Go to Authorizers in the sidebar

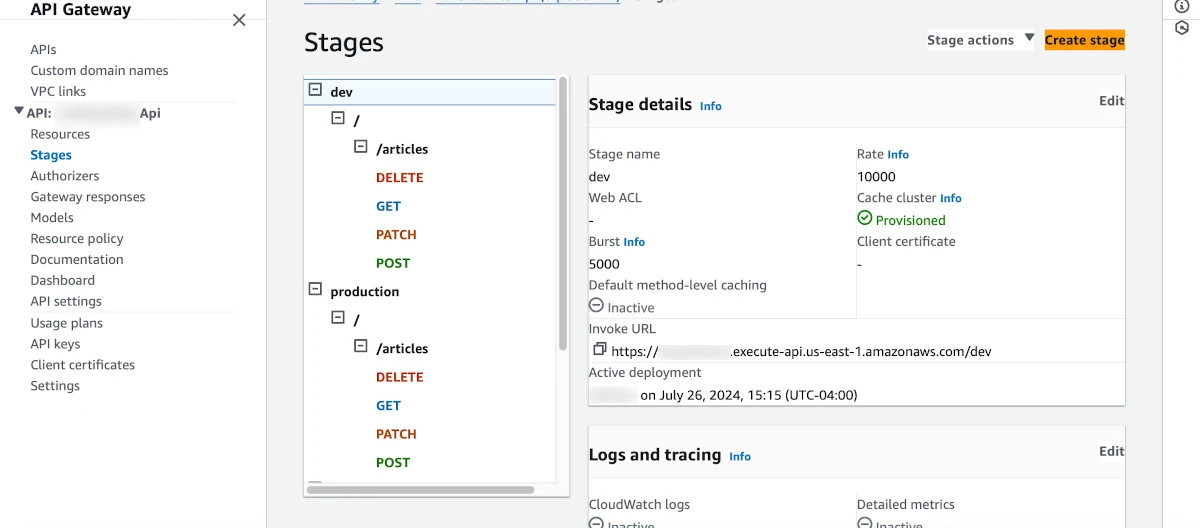(65, 176)
